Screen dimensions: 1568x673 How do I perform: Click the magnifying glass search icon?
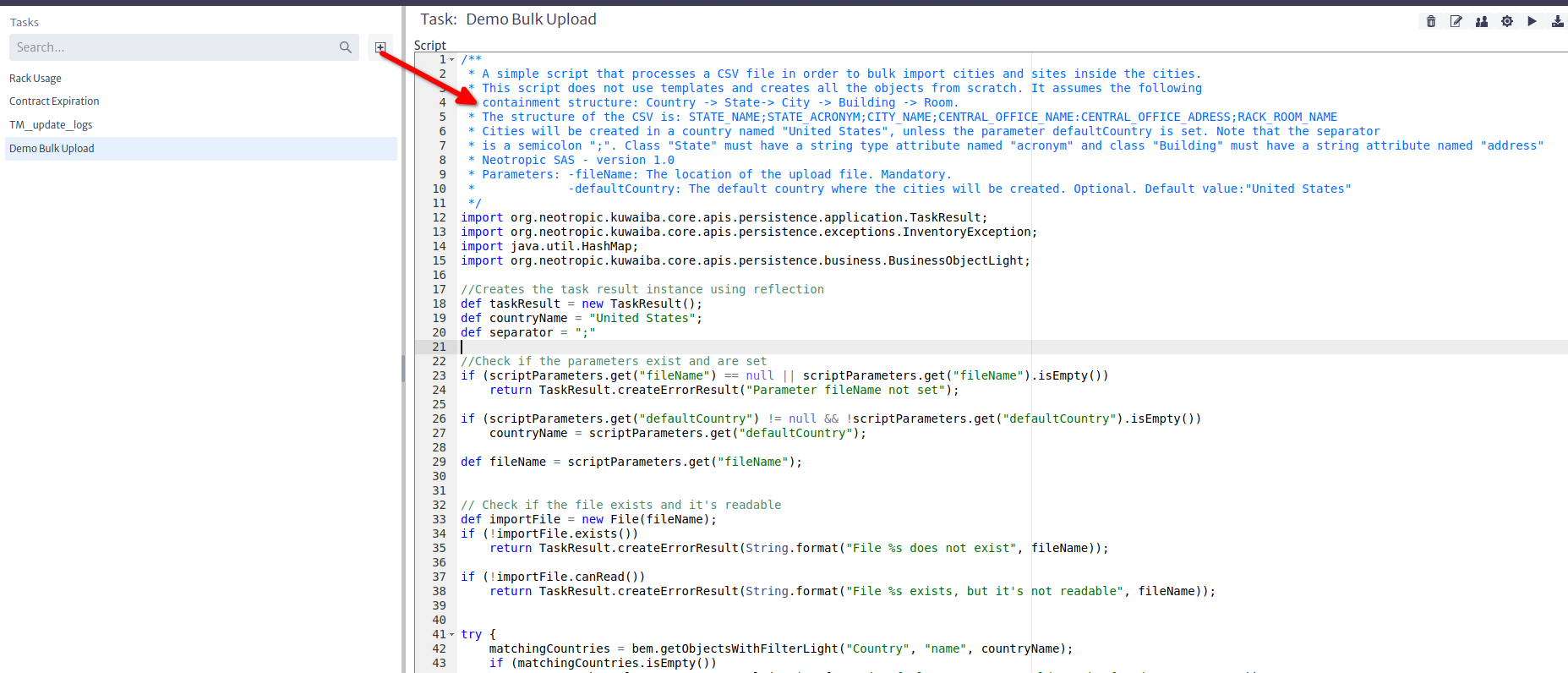(x=345, y=47)
